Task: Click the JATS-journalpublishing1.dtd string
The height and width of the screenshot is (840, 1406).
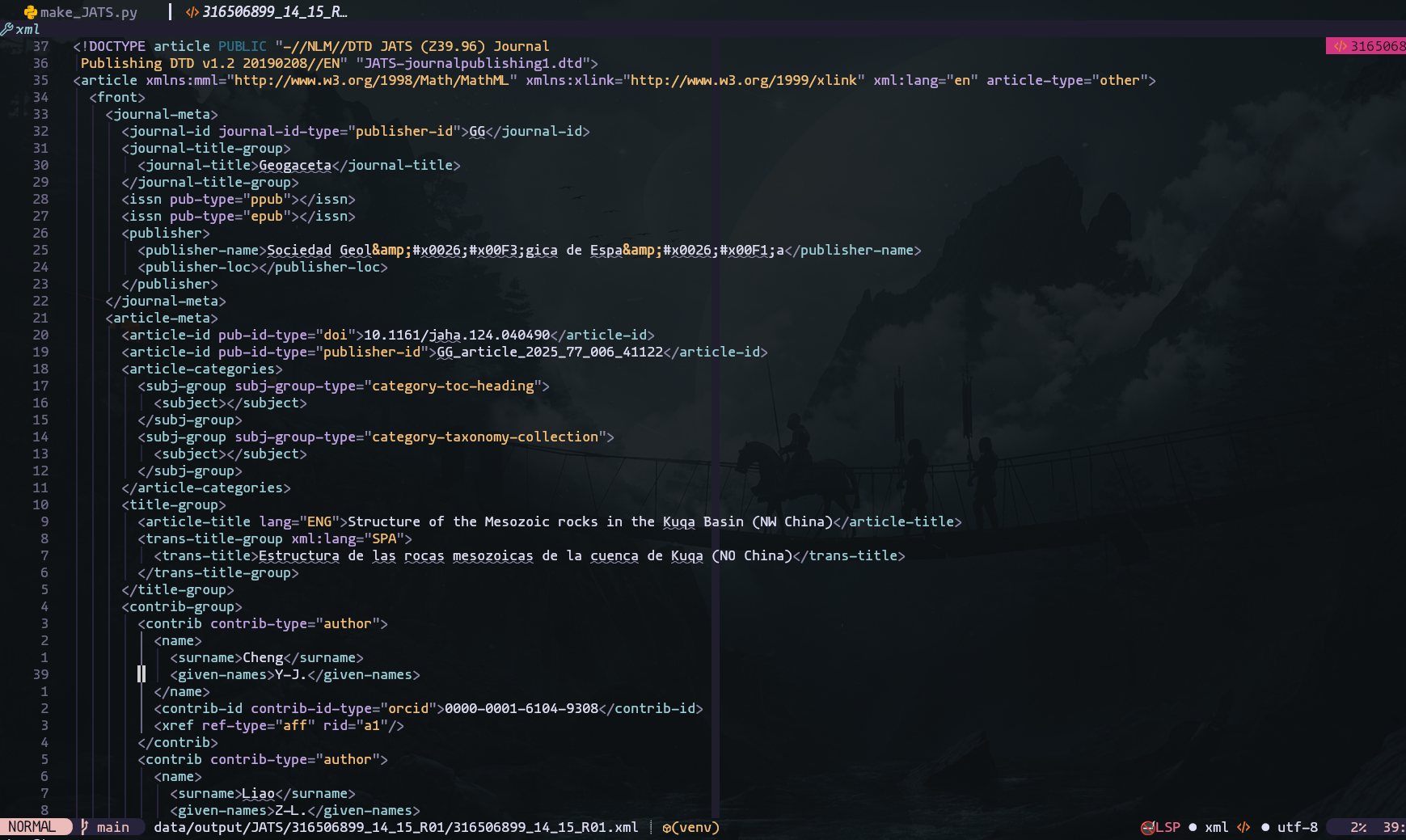Action: point(473,63)
